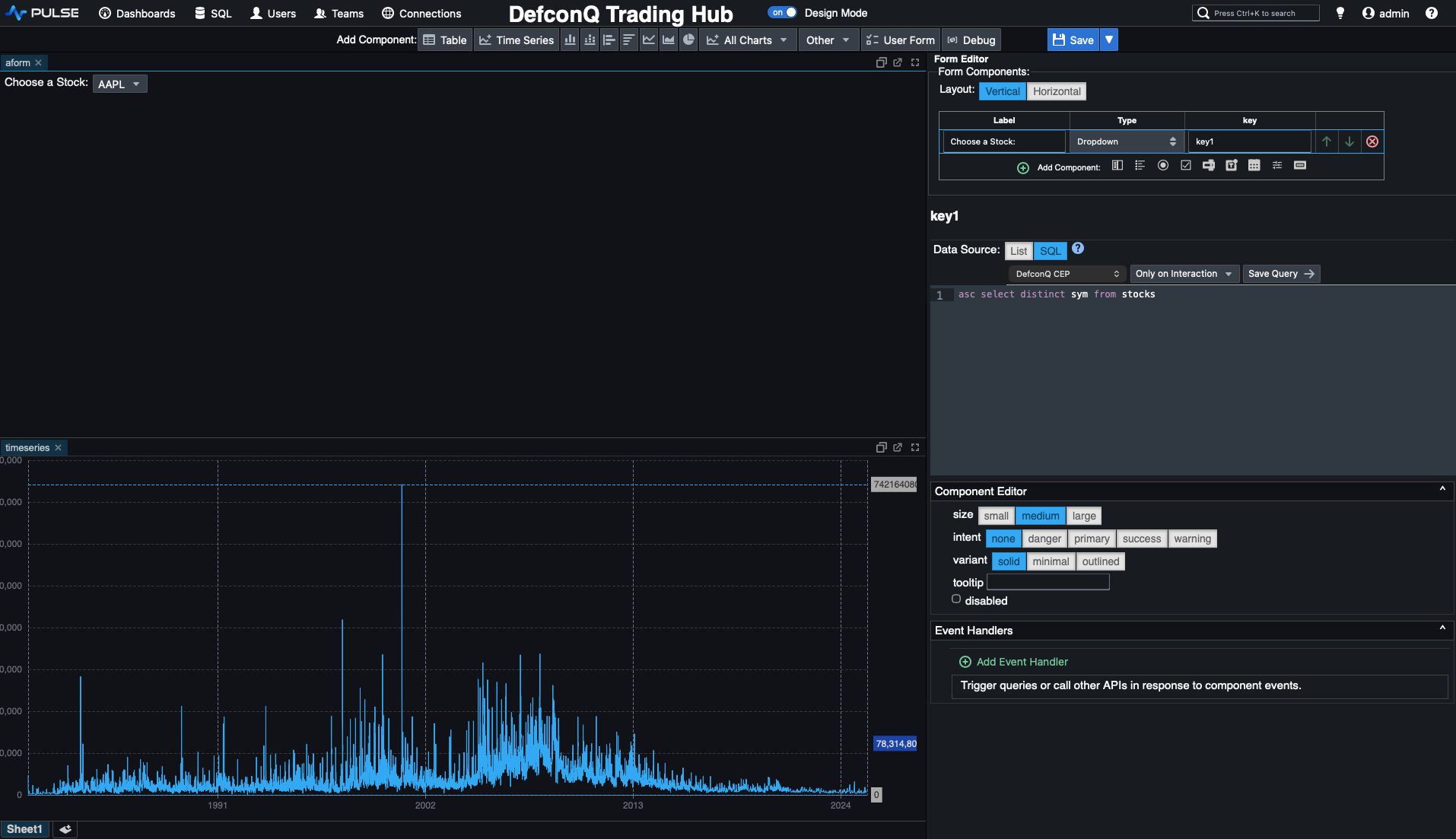
Task: Switch variant to outlined
Action: coord(1100,561)
